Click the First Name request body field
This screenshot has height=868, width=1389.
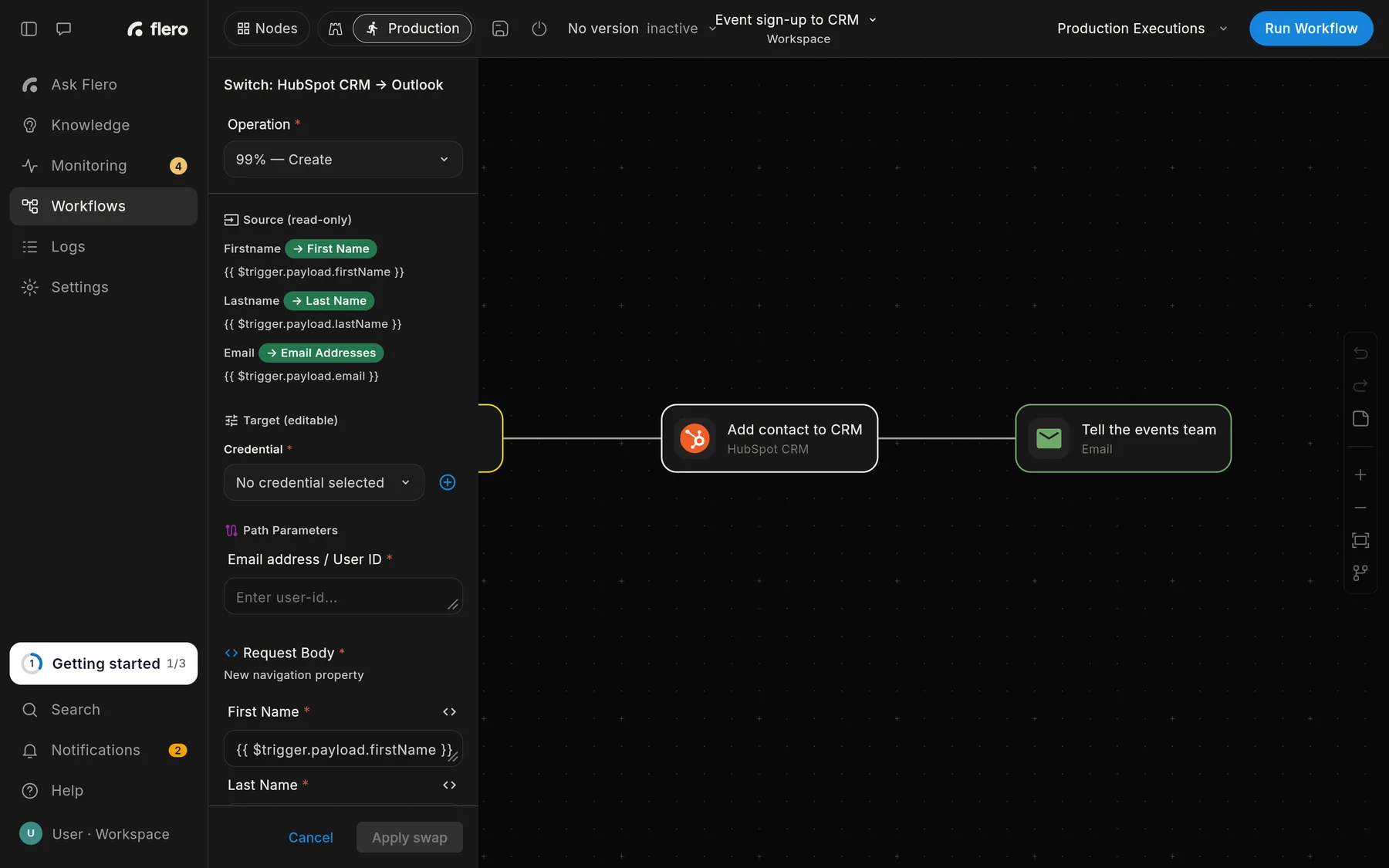(x=343, y=749)
